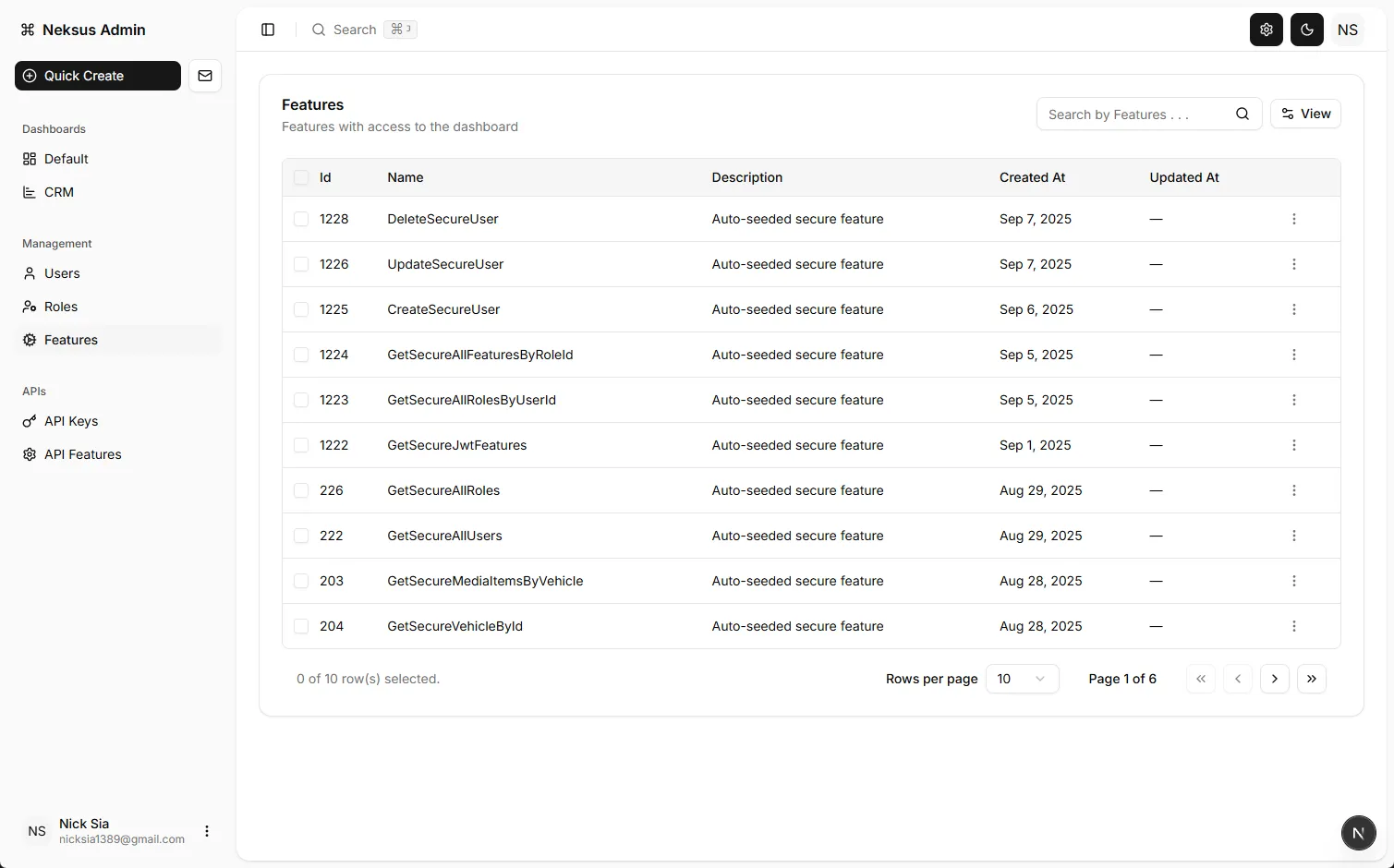Image resolution: width=1394 pixels, height=868 pixels.
Task: Click the GetSecureMediaItemsByVehicle name cell
Action: click(x=485, y=581)
